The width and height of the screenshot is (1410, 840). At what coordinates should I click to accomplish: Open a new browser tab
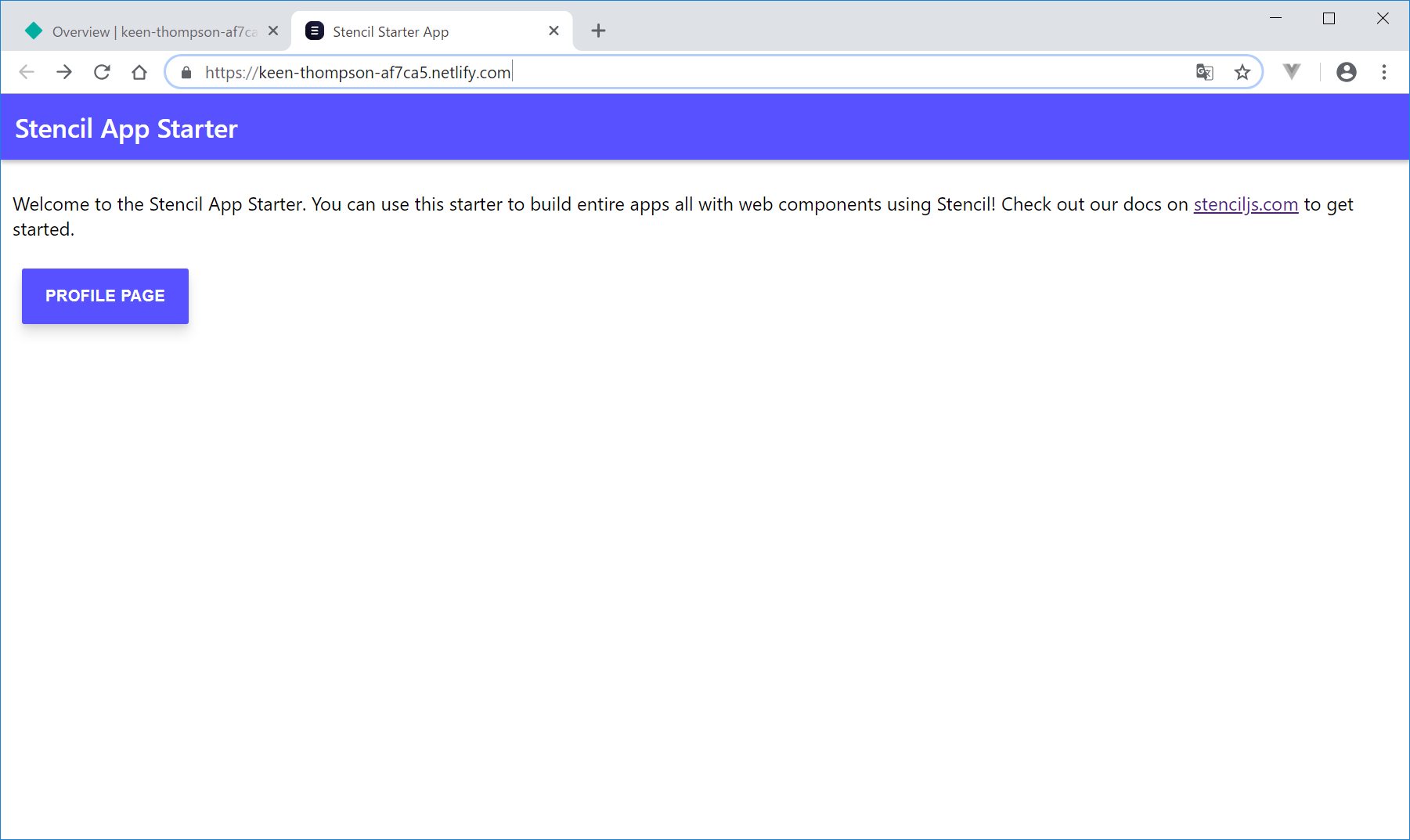click(598, 31)
